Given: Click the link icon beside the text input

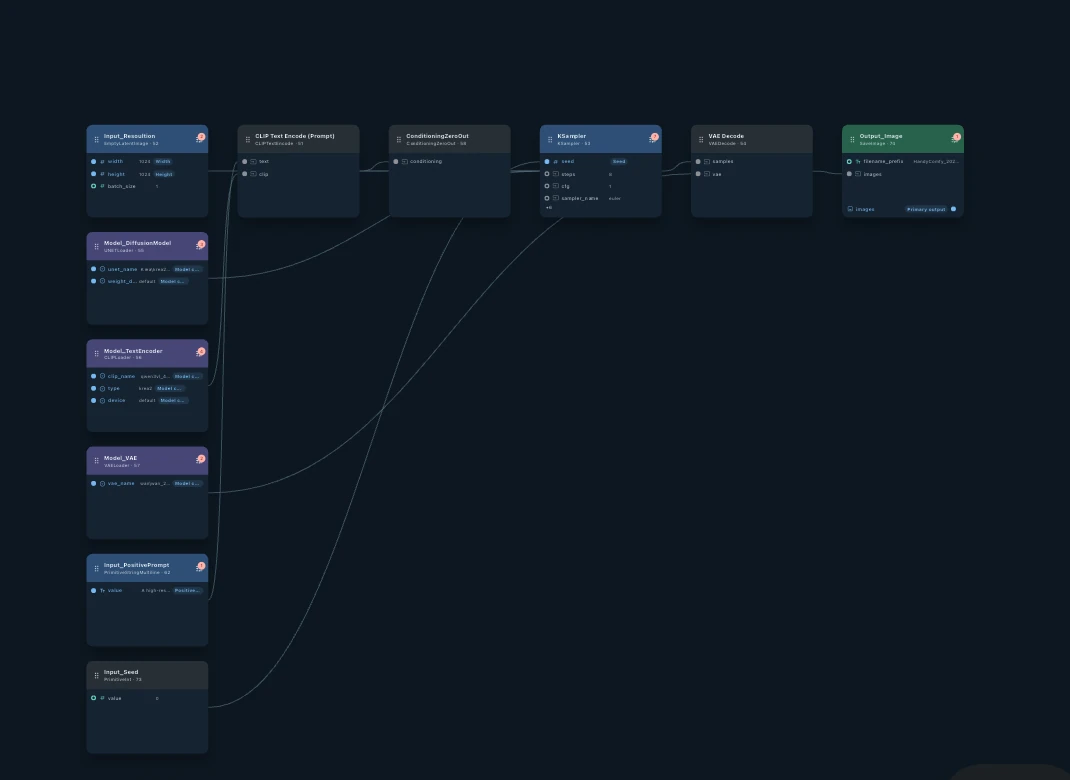Looking at the screenshot, I should (253, 162).
